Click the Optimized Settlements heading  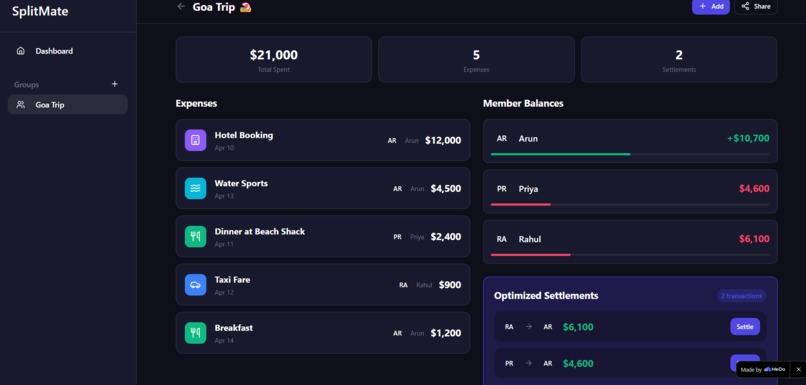coord(546,296)
